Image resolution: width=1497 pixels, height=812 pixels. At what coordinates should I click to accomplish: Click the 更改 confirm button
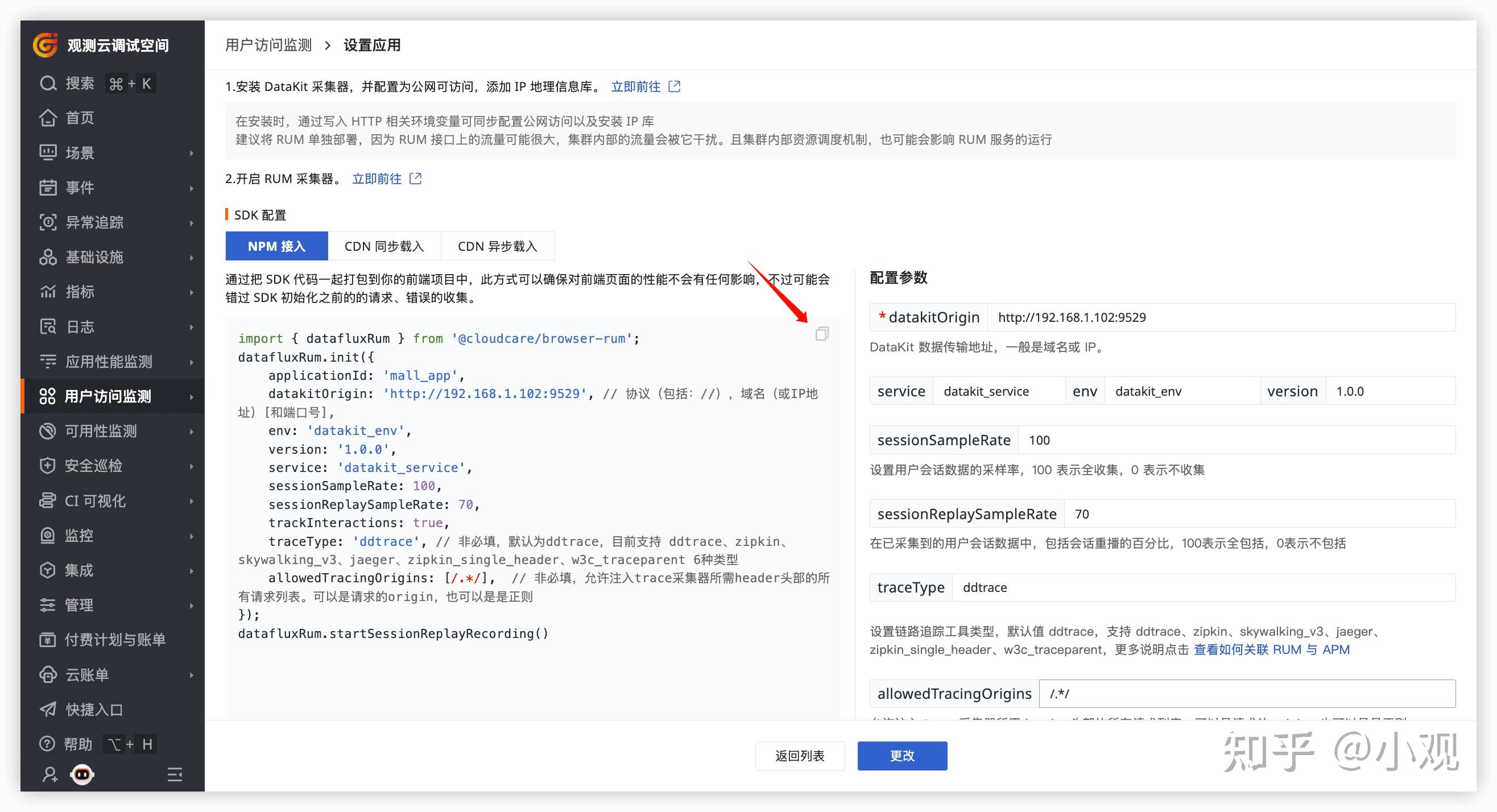(x=901, y=756)
